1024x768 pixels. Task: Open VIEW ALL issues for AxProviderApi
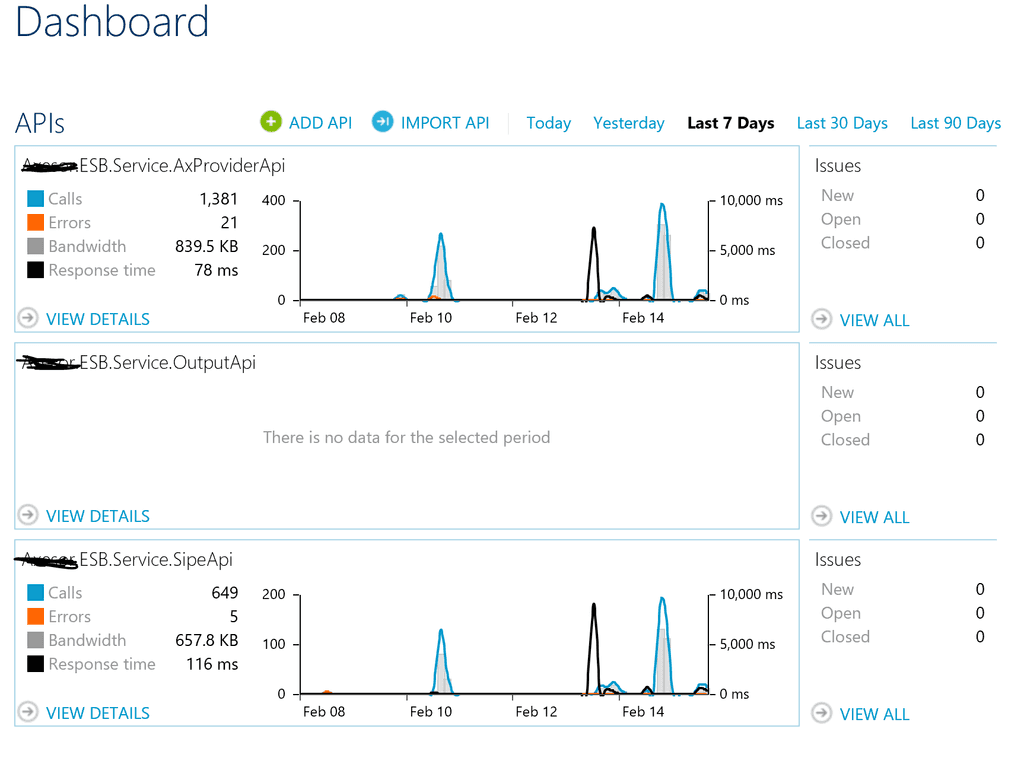click(x=874, y=321)
